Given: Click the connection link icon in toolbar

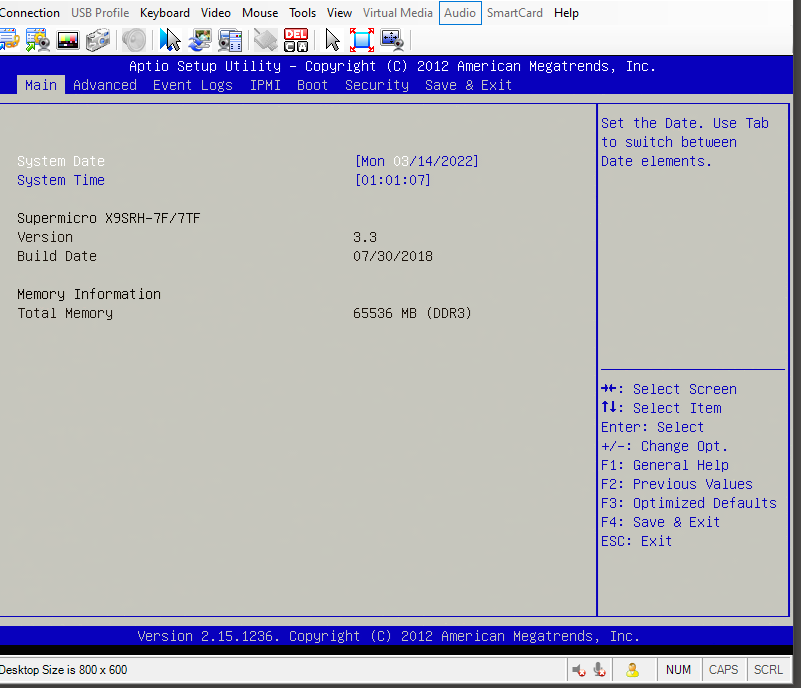Looking at the screenshot, I should pos(9,40).
